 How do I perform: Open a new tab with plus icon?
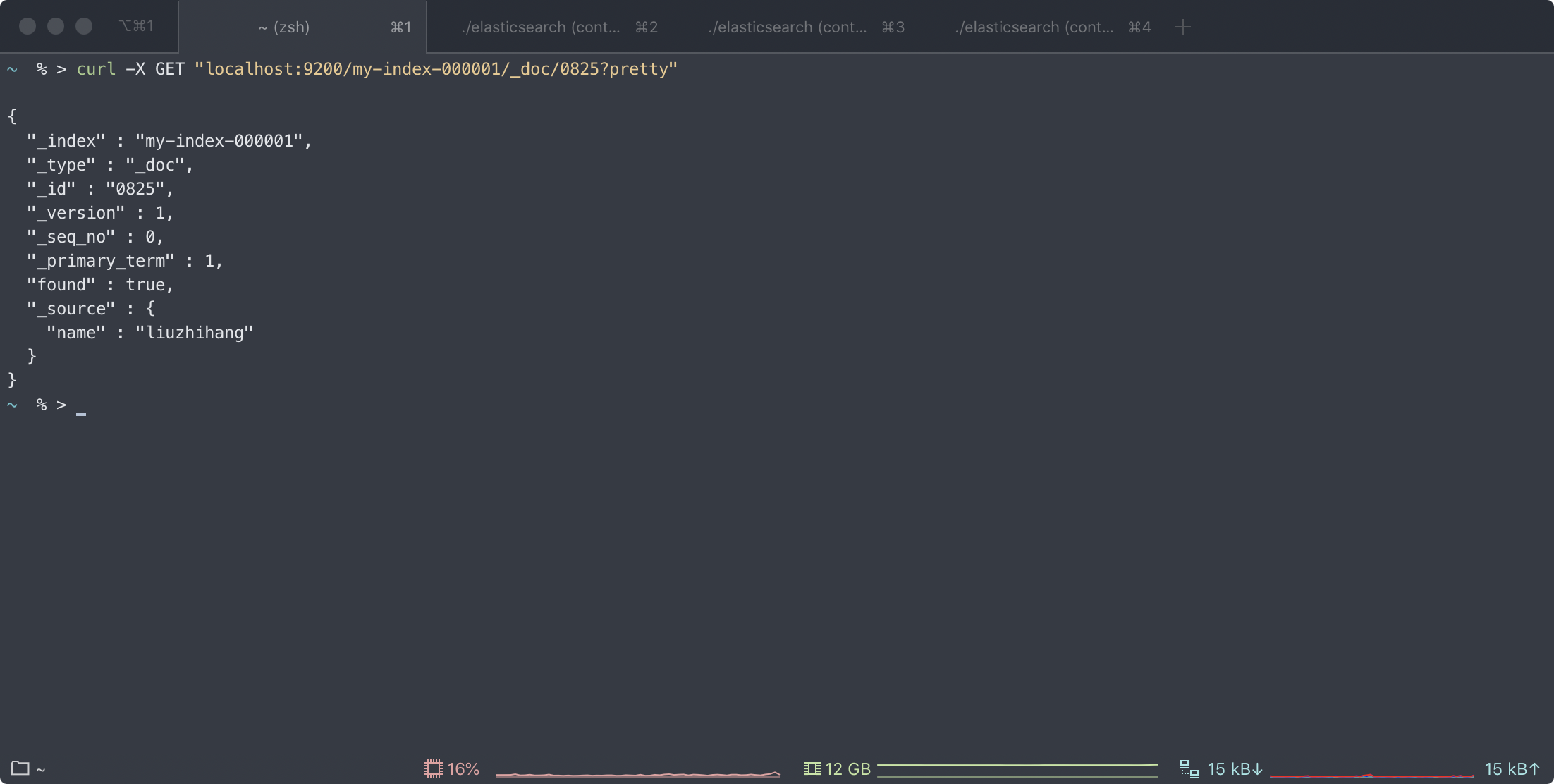[x=1183, y=27]
